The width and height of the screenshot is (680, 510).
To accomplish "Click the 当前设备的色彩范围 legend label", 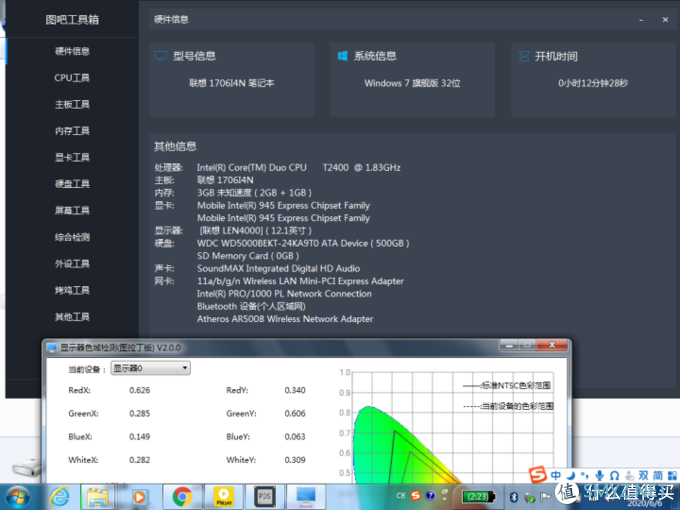I will 517,406.
